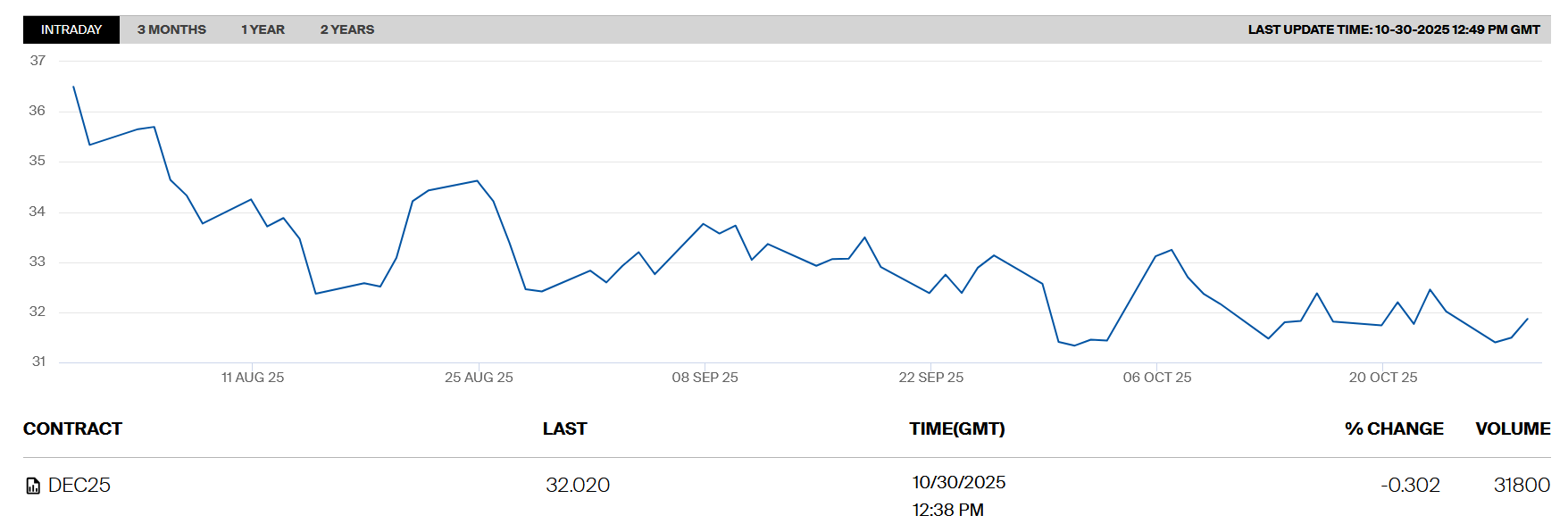Show the 2 YEARS price history tab
This screenshot has width=1568, height=524.
coord(347,29)
